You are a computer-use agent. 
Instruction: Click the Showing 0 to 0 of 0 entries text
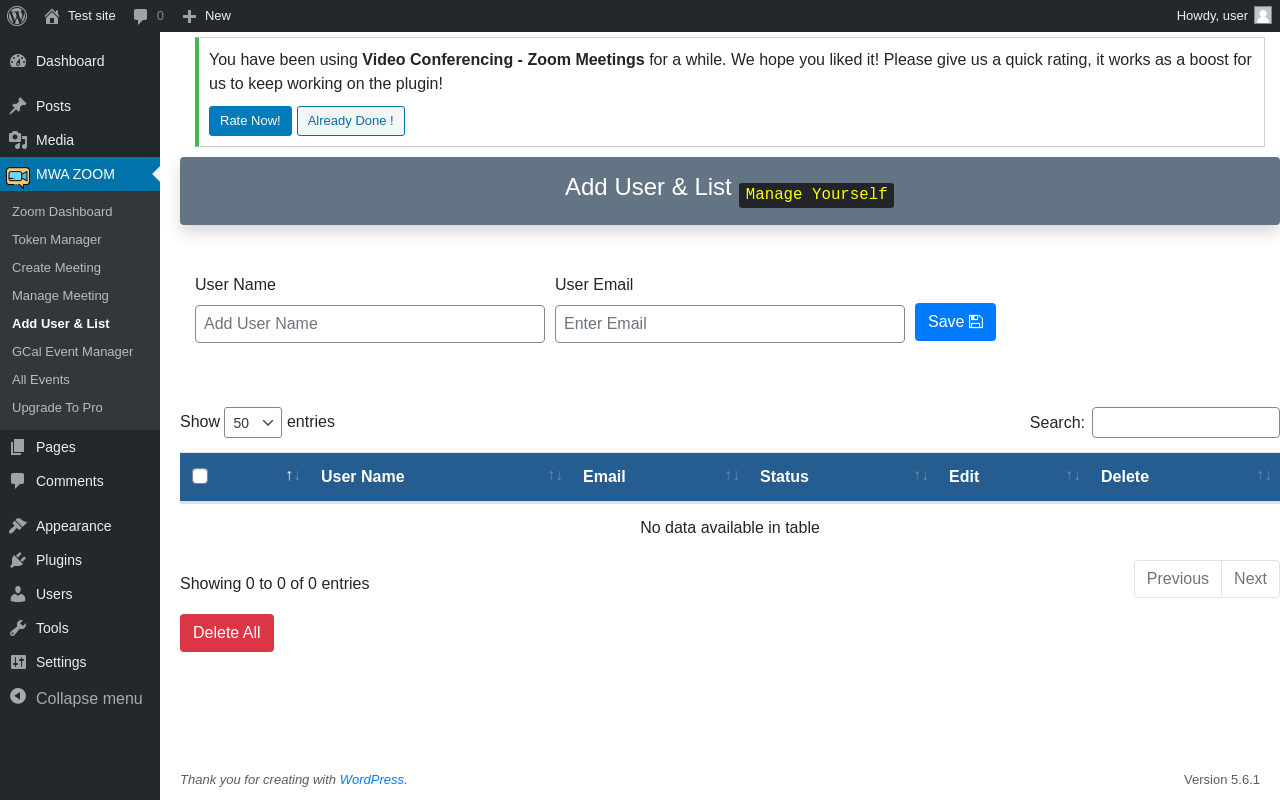(x=275, y=584)
